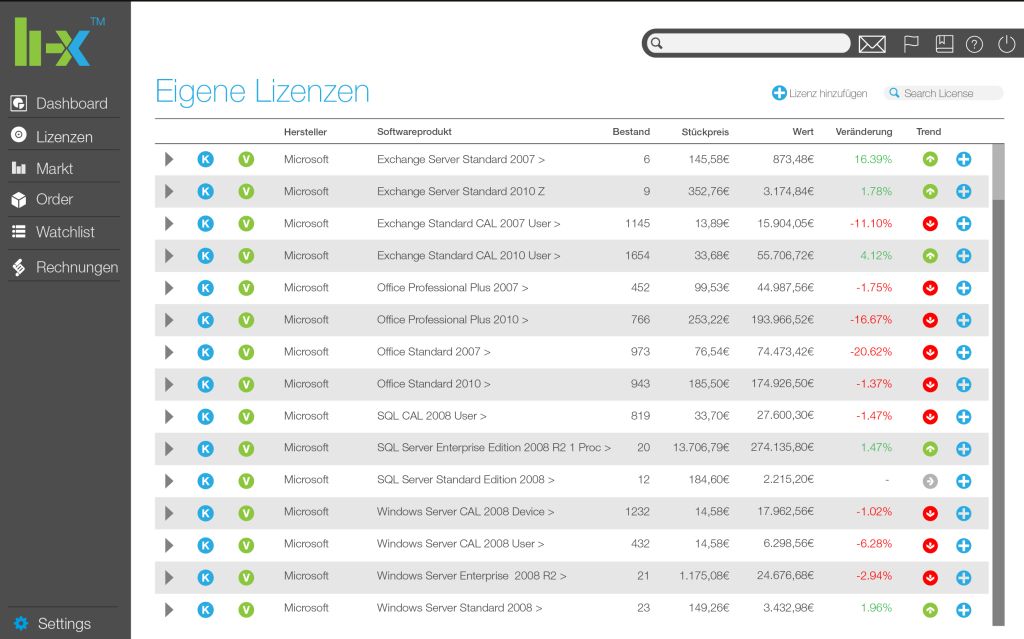1024x639 pixels.
Task: Expand the Office Professional Plus 2010 row
Action: click(x=169, y=320)
